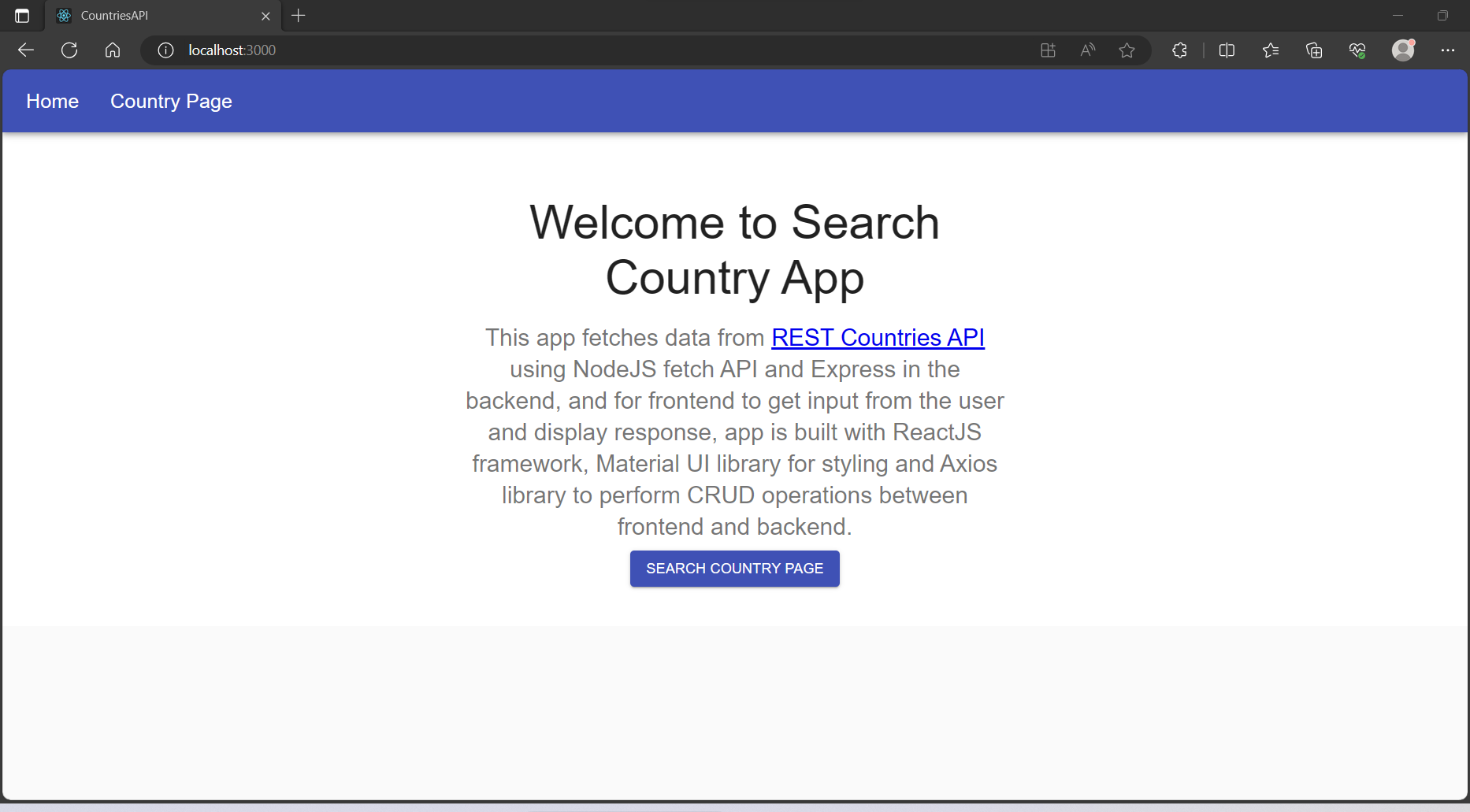This screenshot has width=1470, height=812.
Task: Open Settings and more ellipsis menu
Action: click(x=1449, y=50)
